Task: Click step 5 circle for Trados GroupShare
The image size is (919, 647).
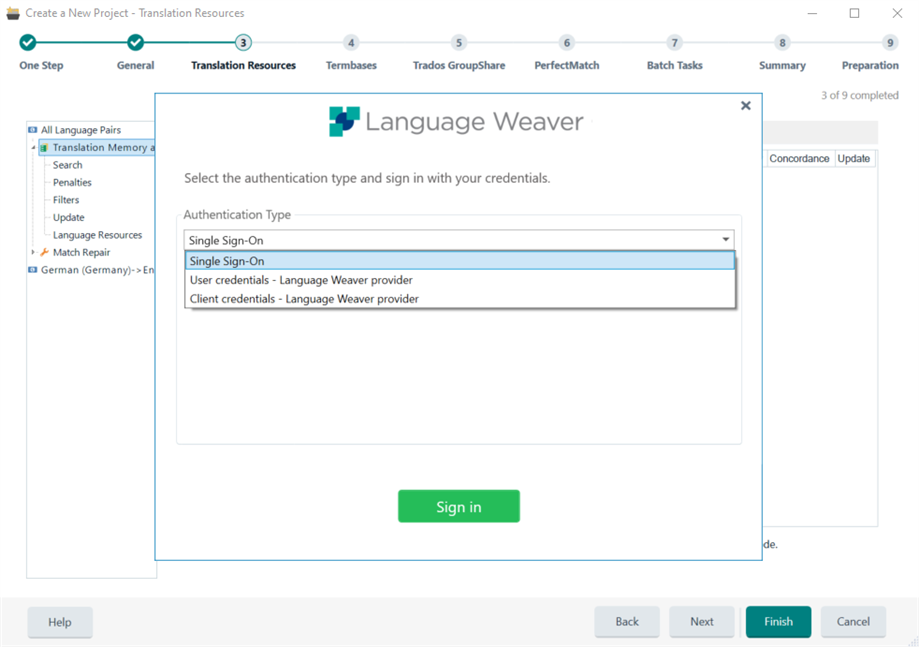Action: [x=459, y=42]
